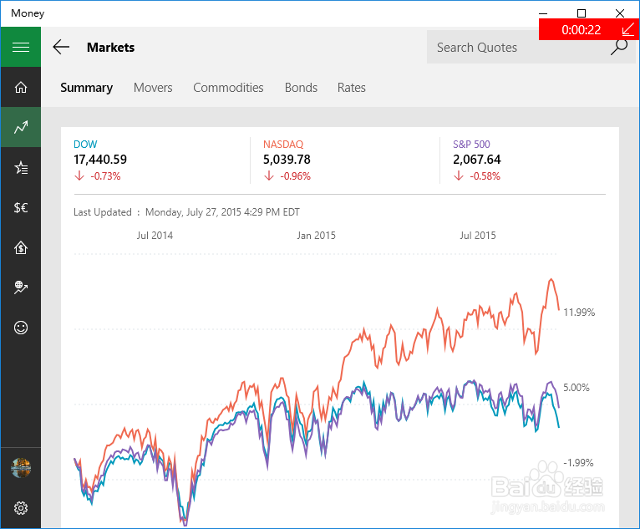
Task: Click the S&P 500 change -0.58%
Action: point(485,176)
